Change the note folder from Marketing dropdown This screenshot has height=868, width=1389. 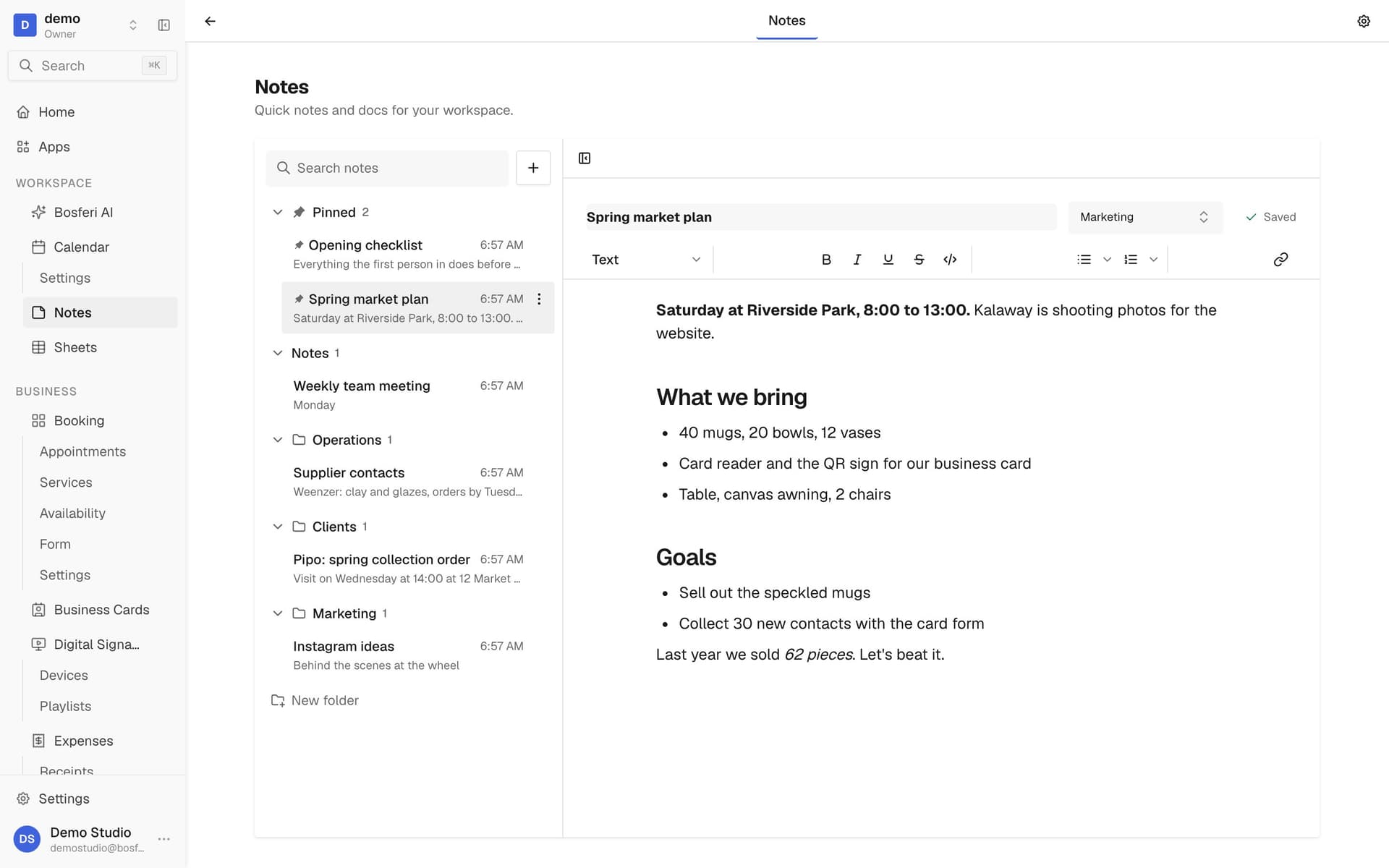[1145, 217]
